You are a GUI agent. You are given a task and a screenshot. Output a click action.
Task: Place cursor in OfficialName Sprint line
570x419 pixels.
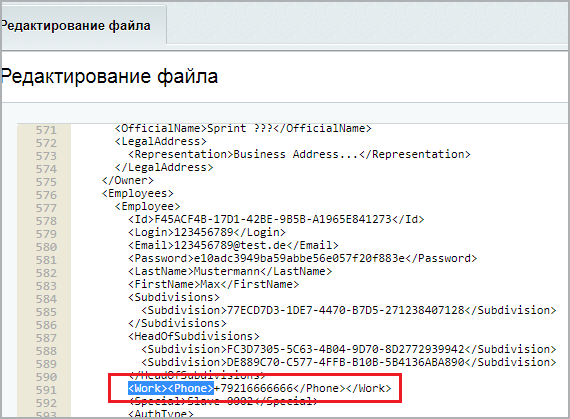[x=243, y=128]
